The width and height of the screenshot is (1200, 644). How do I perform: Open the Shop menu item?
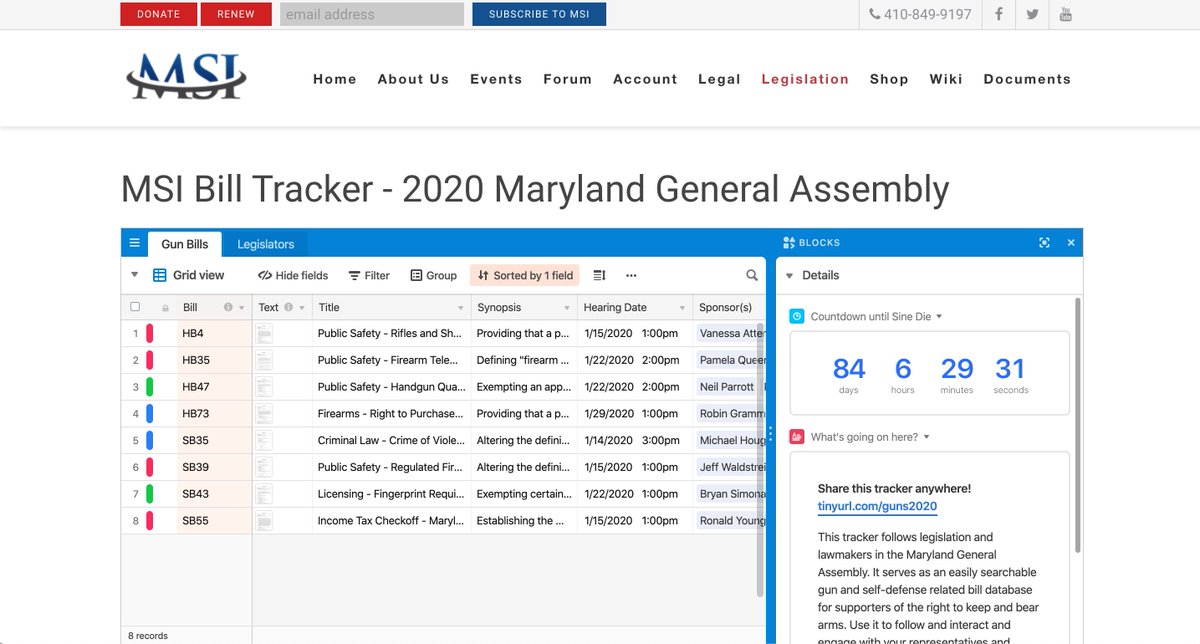point(889,79)
